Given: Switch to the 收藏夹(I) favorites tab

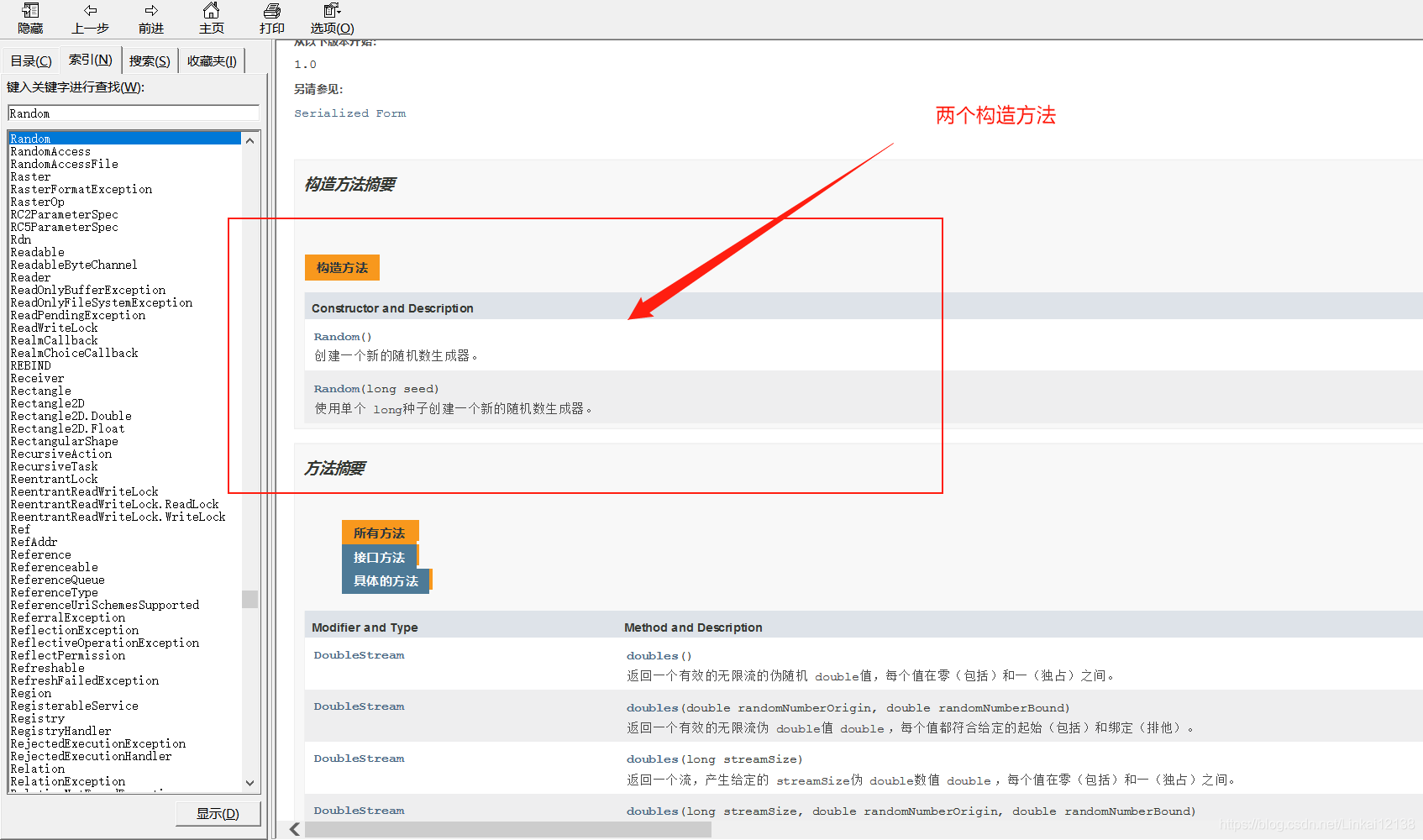Looking at the screenshot, I should 212,61.
